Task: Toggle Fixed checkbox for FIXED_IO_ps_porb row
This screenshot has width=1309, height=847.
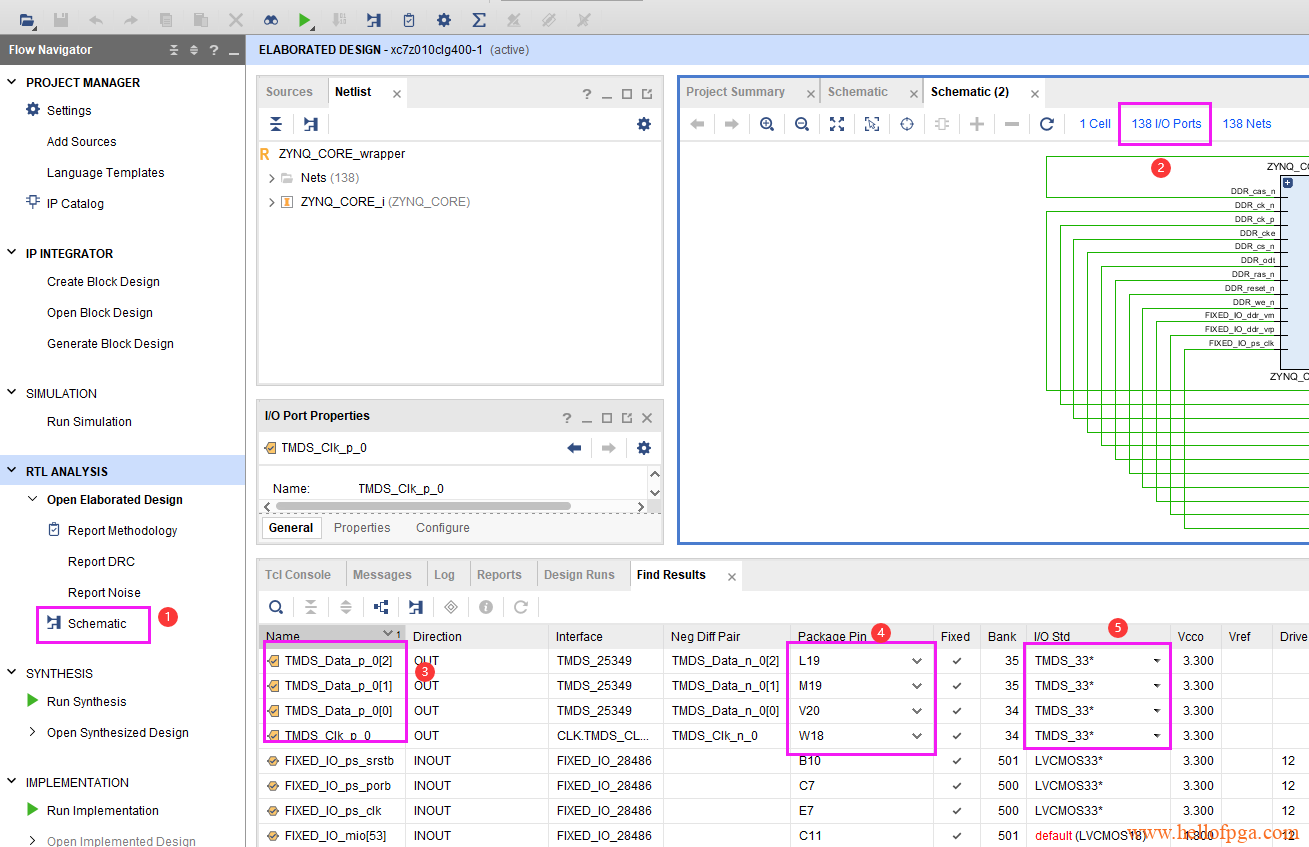Action: pos(957,786)
